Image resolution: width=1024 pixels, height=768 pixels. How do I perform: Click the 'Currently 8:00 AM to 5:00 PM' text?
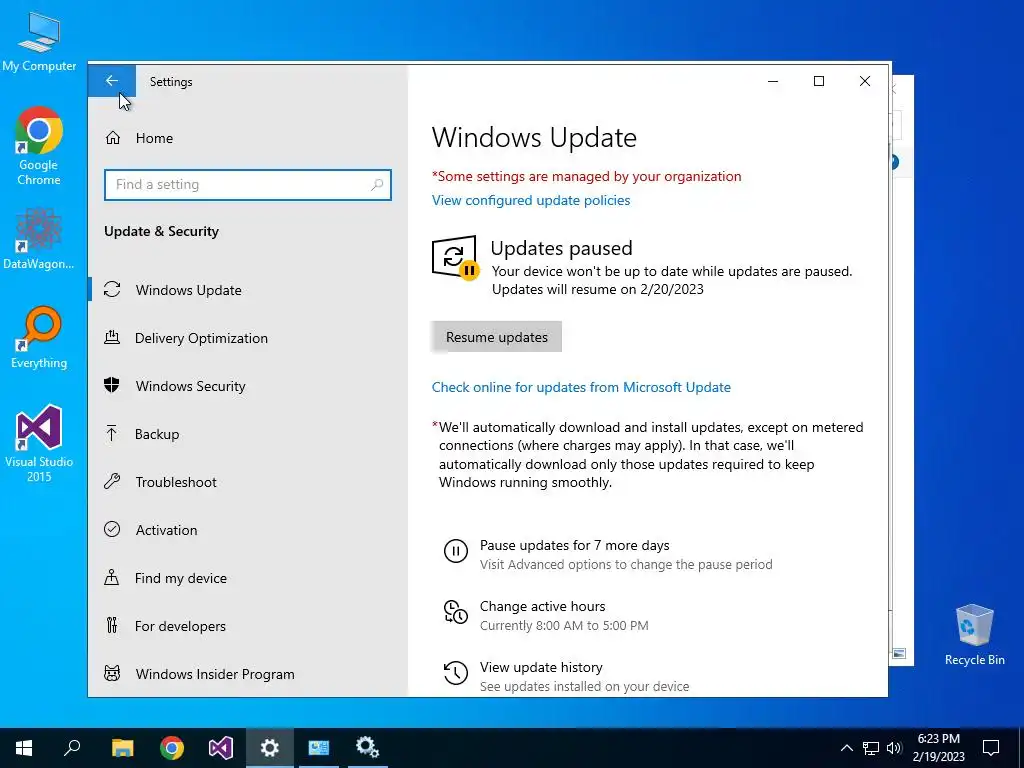(564, 626)
